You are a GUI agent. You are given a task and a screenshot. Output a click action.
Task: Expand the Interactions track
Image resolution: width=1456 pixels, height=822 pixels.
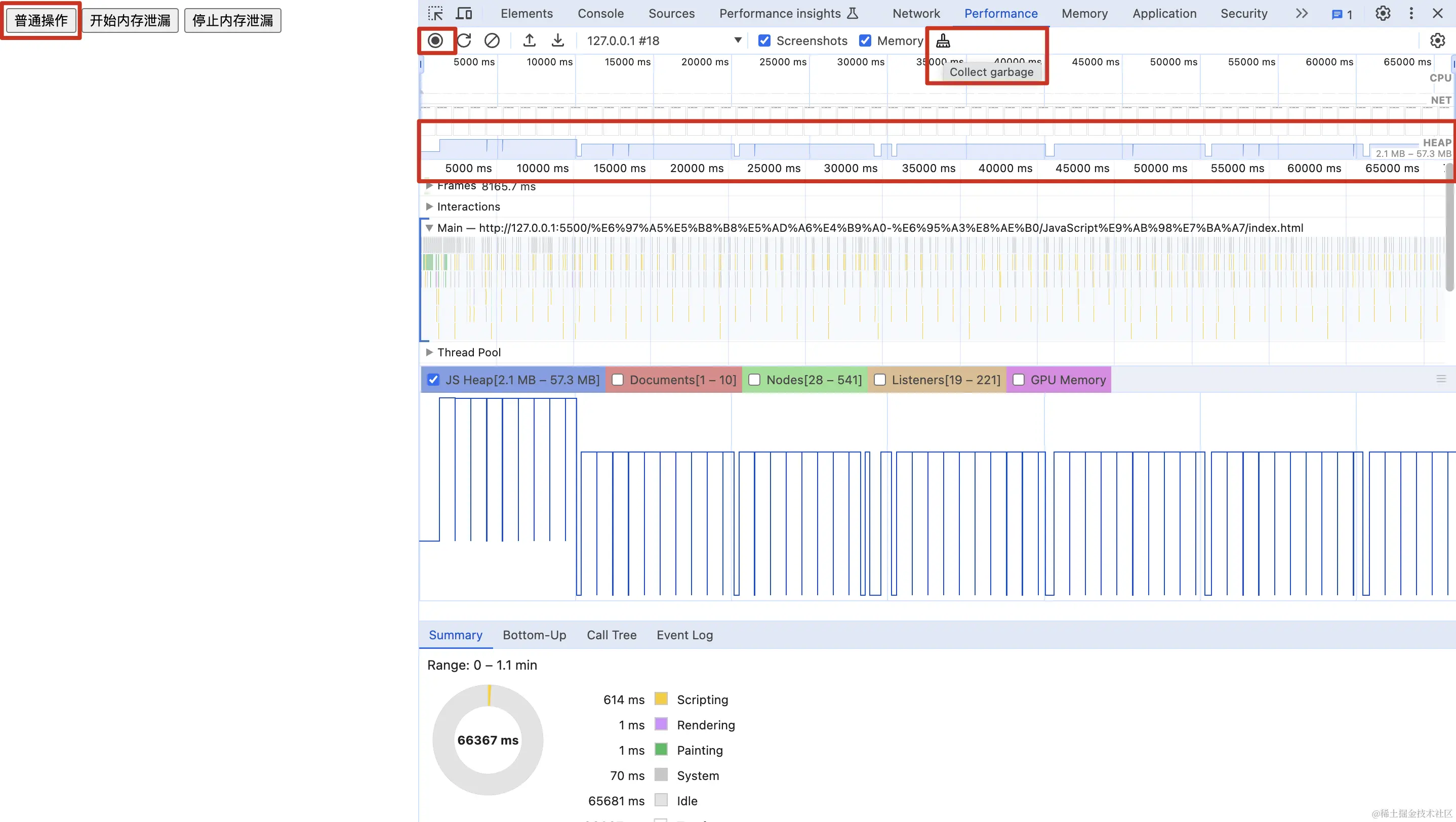[x=429, y=207]
